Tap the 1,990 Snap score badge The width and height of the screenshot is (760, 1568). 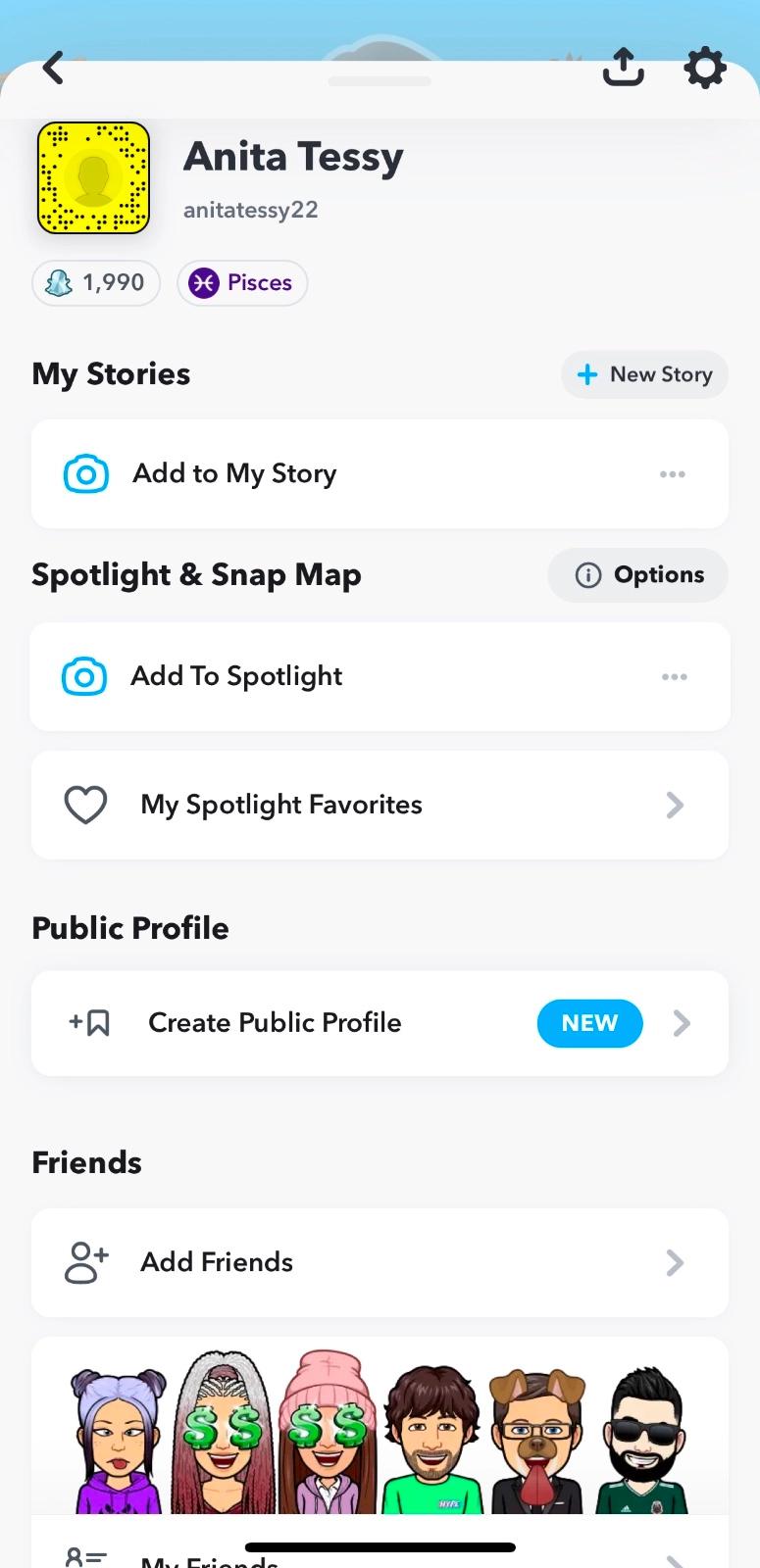click(96, 283)
